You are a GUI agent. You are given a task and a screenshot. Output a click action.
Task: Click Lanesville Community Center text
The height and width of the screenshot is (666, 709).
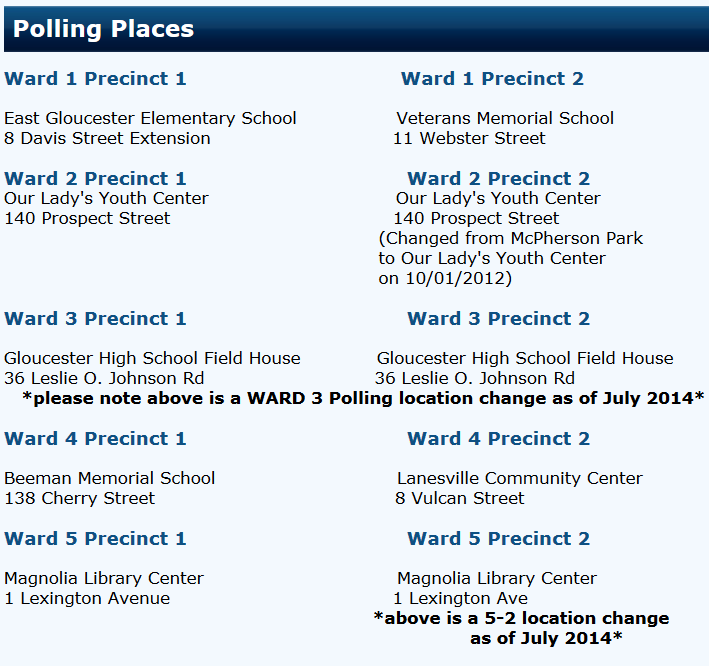click(519, 478)
